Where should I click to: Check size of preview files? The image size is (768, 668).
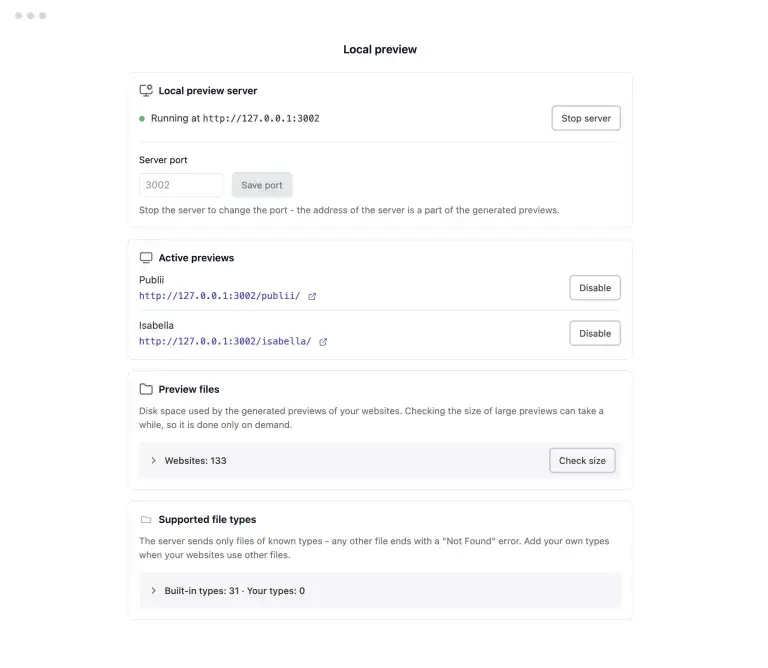point(582,460)
